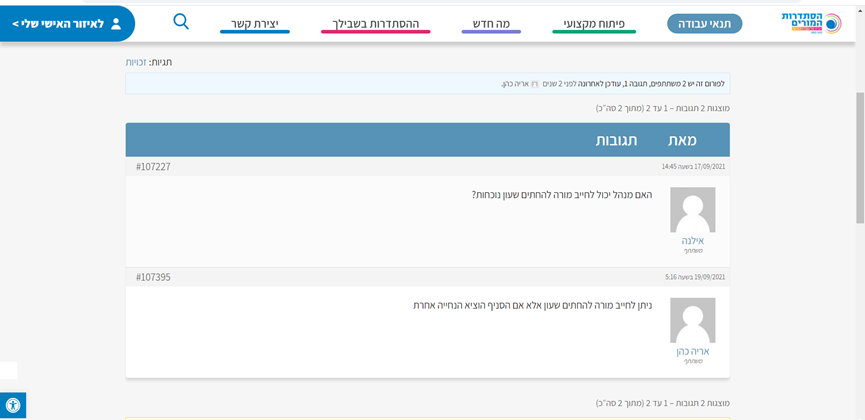Open יצירת קשר menu
This screenshot has height=420, width=865.
pos(255,24)
